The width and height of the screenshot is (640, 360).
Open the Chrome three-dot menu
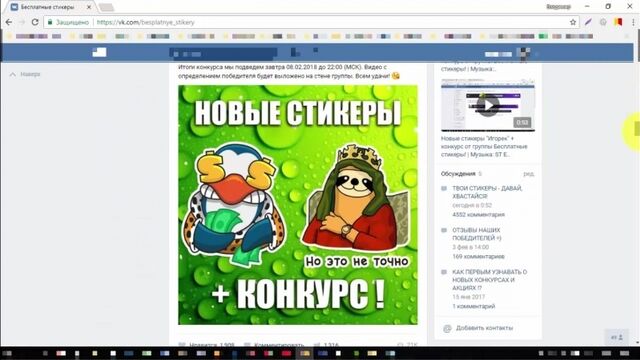[x=633, y=22]
